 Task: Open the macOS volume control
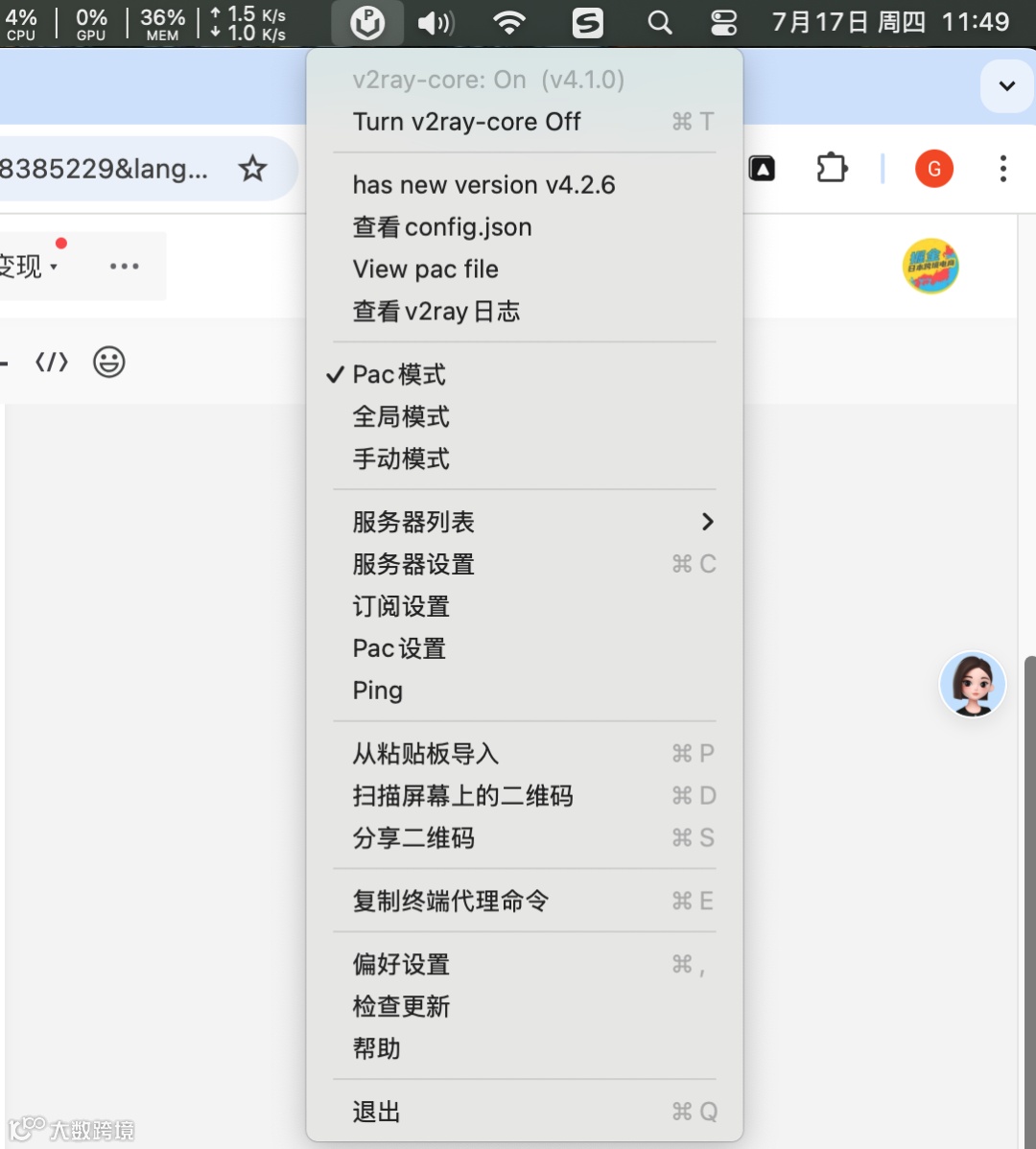click(436, 22)
